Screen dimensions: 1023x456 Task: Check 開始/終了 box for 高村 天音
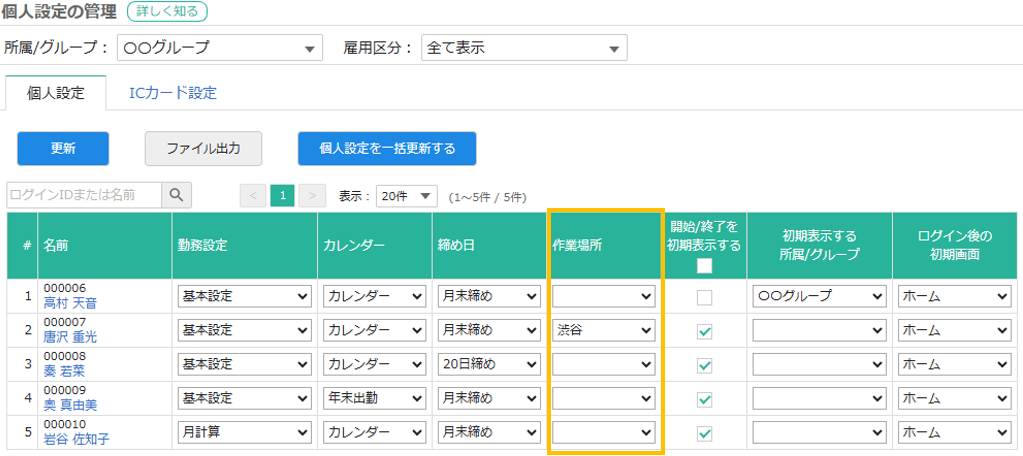click(705, 297)
